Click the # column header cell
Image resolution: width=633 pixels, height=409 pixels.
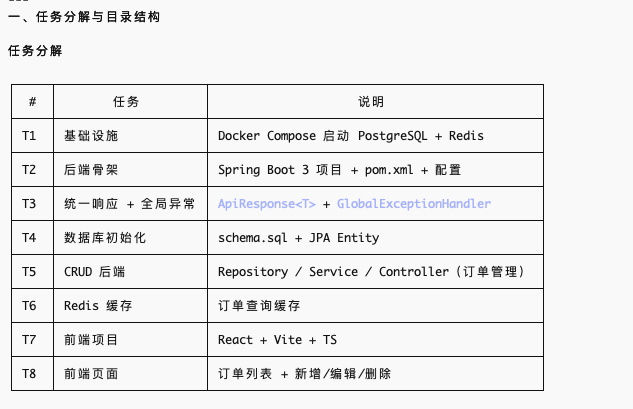[x=32, y=102]
